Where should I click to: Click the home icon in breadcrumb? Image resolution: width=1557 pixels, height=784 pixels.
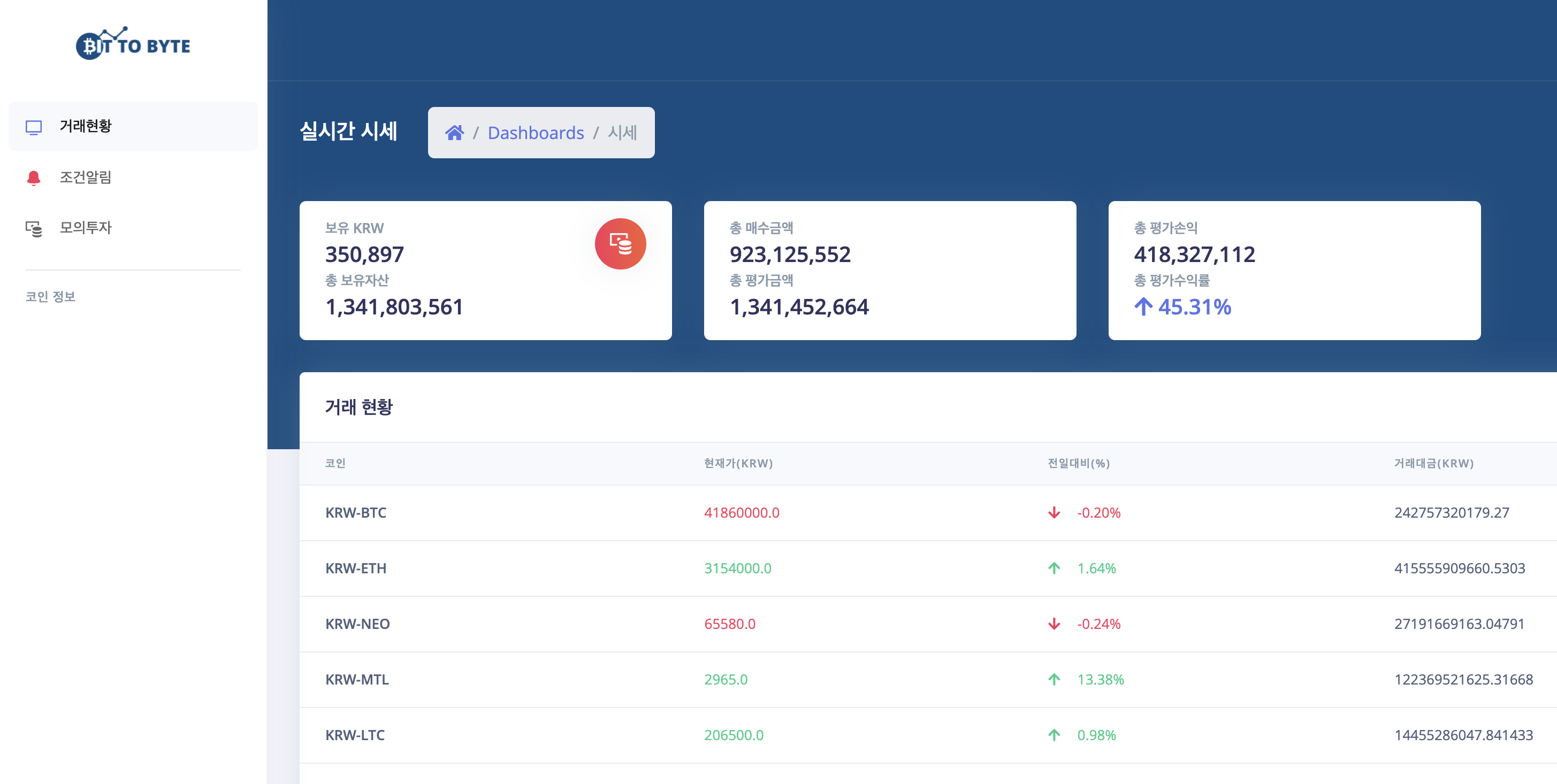(x=455, y=133)
